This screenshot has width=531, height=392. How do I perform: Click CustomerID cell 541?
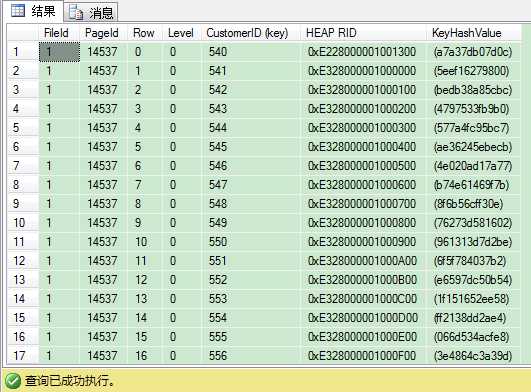point(251,71)
